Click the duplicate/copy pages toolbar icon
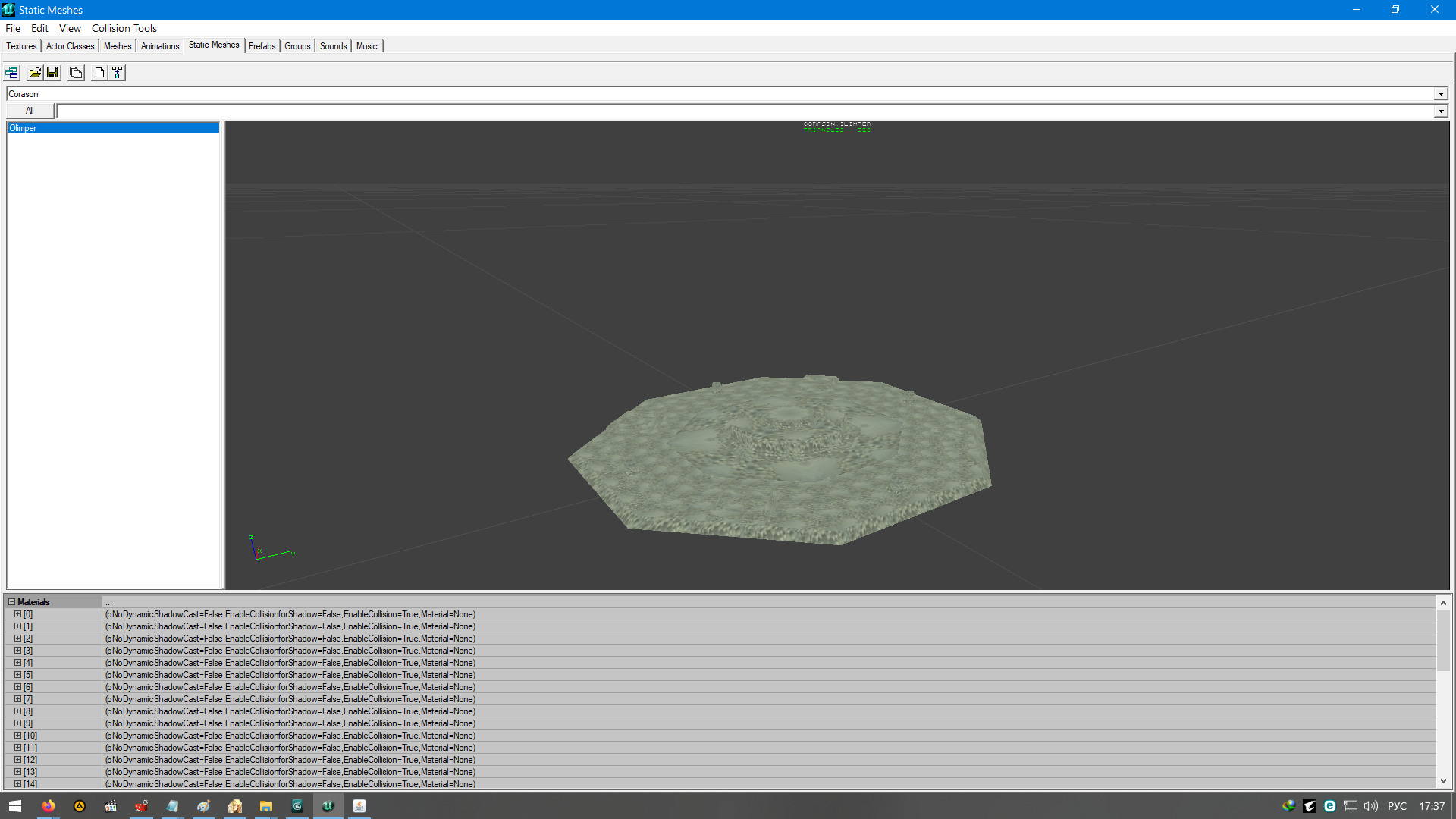 pyautogui.click(x=76, y=72)
